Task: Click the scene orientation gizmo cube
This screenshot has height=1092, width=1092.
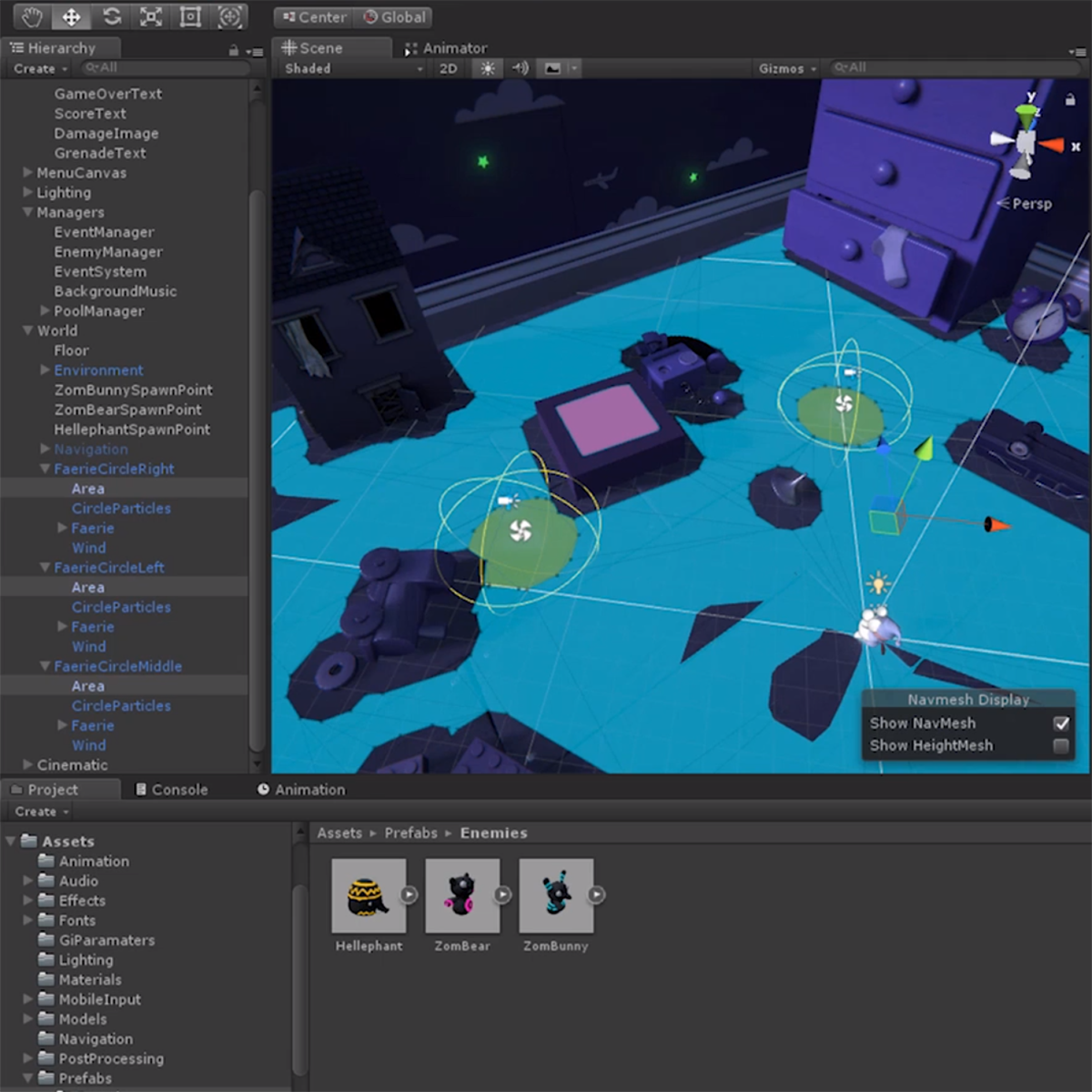Action: click(1026, 143)
